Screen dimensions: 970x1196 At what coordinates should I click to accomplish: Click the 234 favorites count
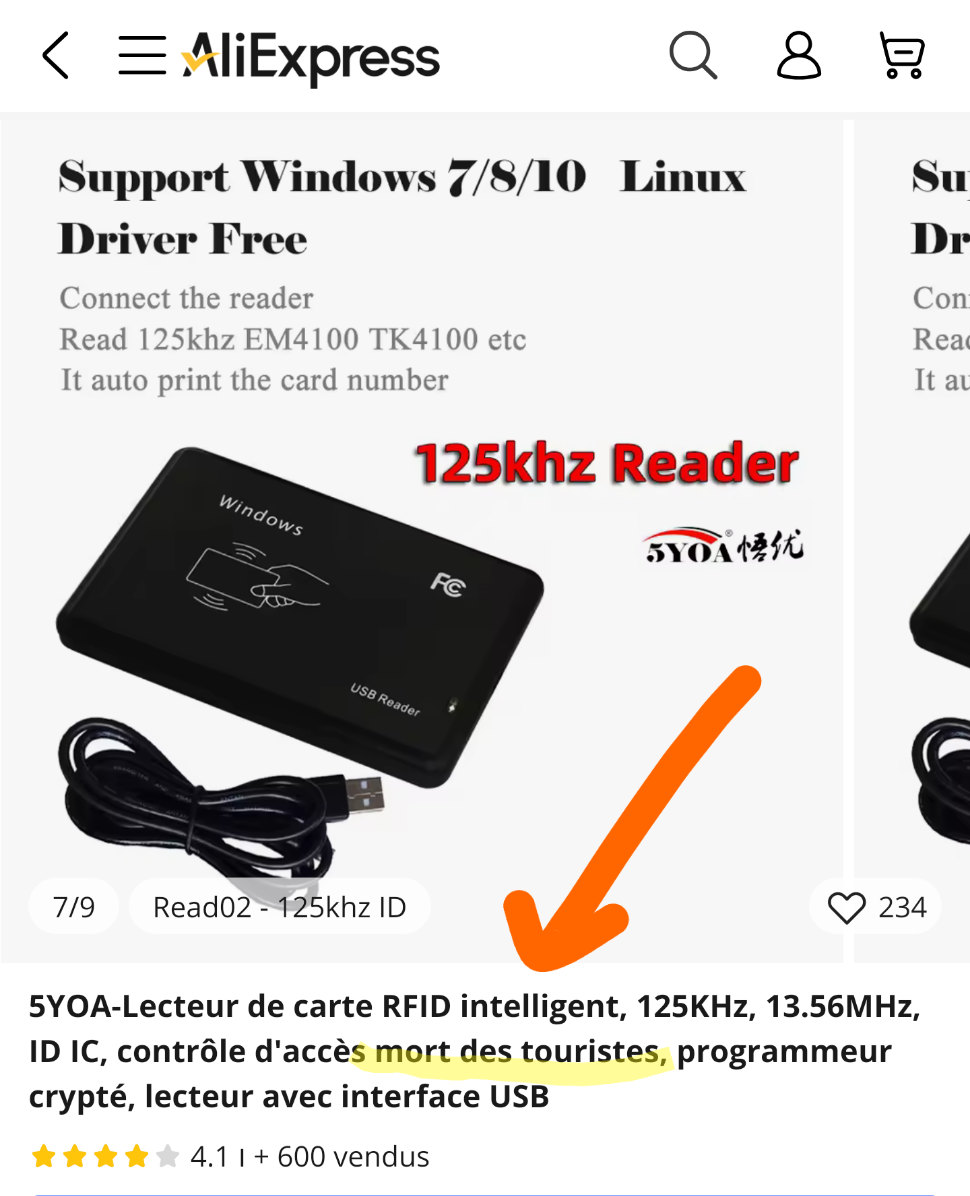tap(902, 908)
